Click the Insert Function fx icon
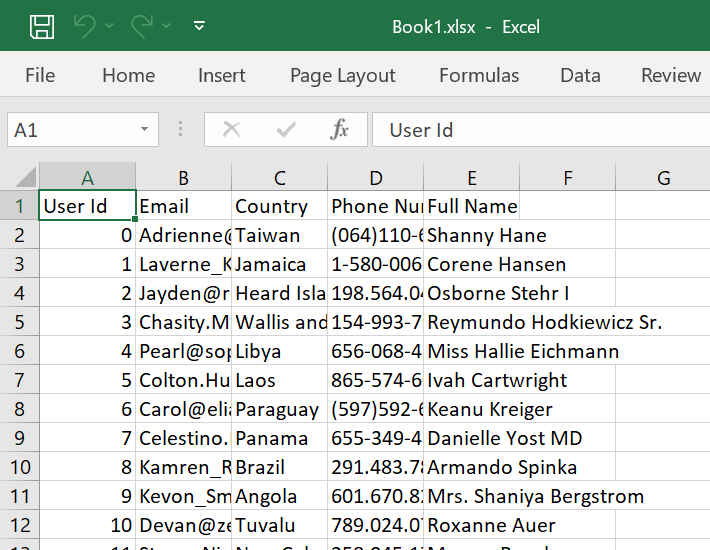Viewport: 710px width, 550px height. pos(340,130)
